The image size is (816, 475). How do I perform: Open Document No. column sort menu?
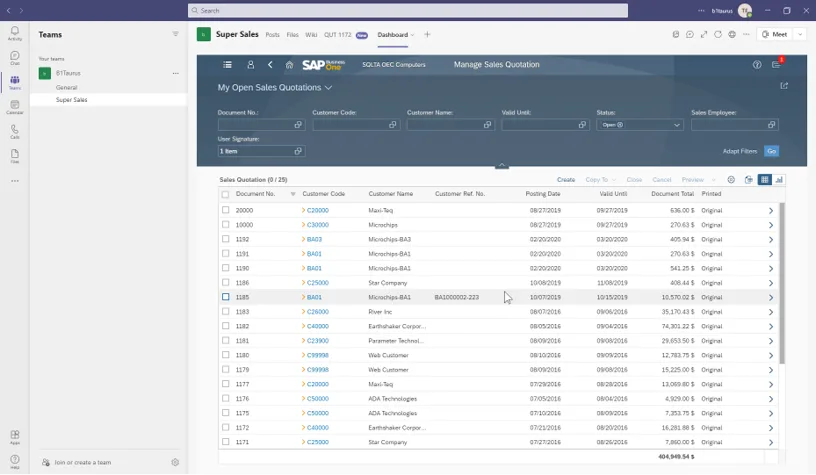point(293,194)
